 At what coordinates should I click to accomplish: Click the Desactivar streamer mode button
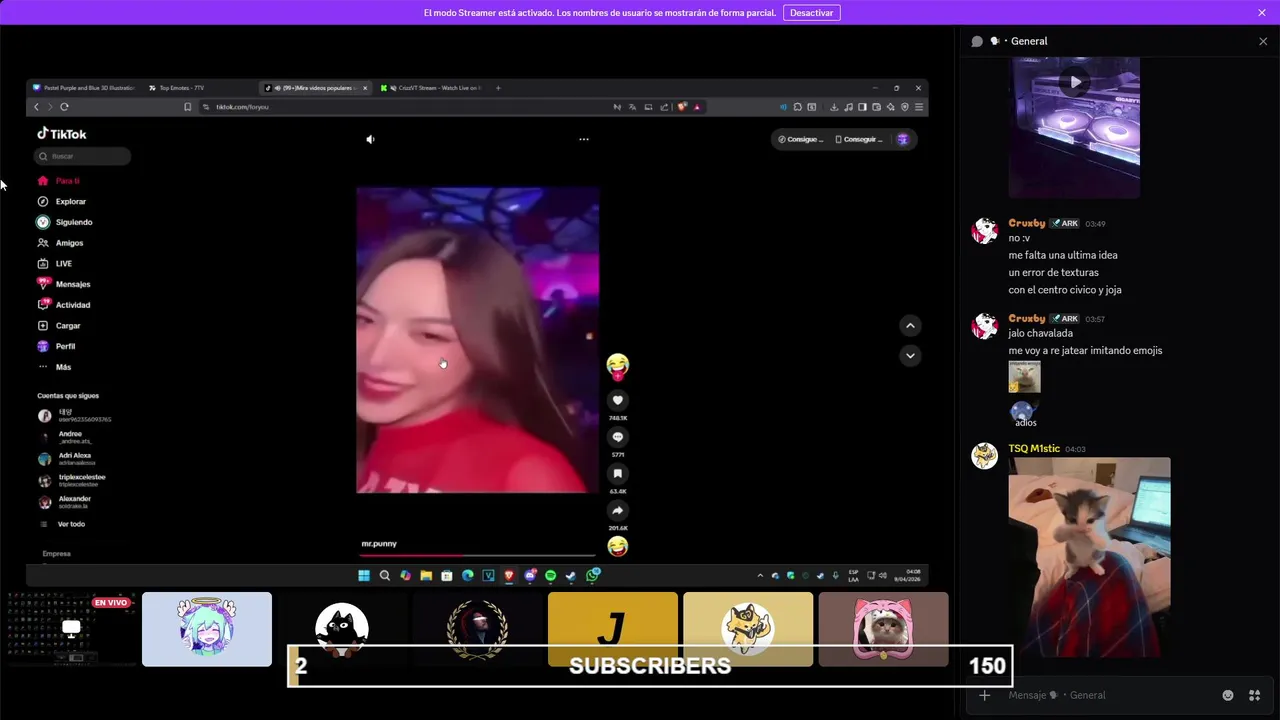[811, 13]
